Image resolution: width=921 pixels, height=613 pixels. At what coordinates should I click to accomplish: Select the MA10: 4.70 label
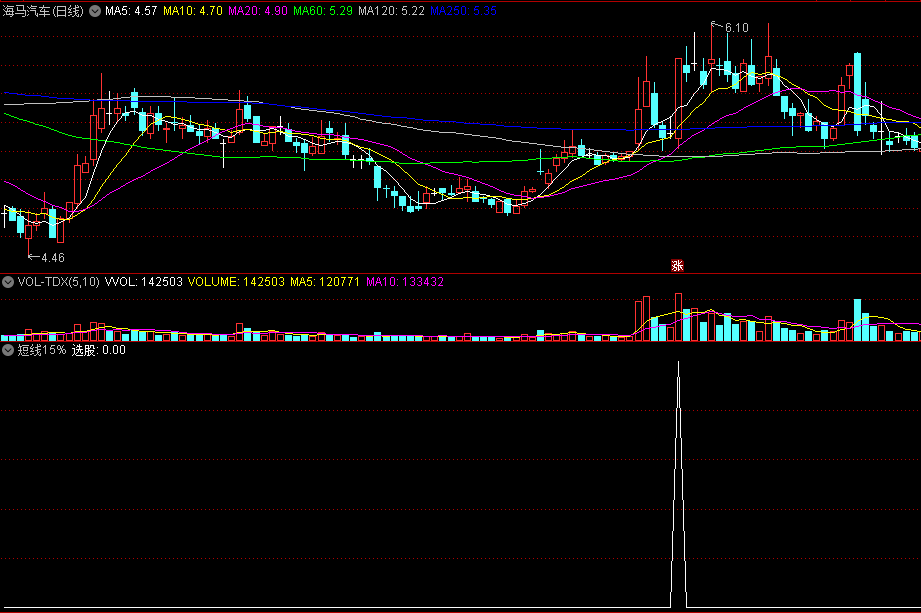193,11
